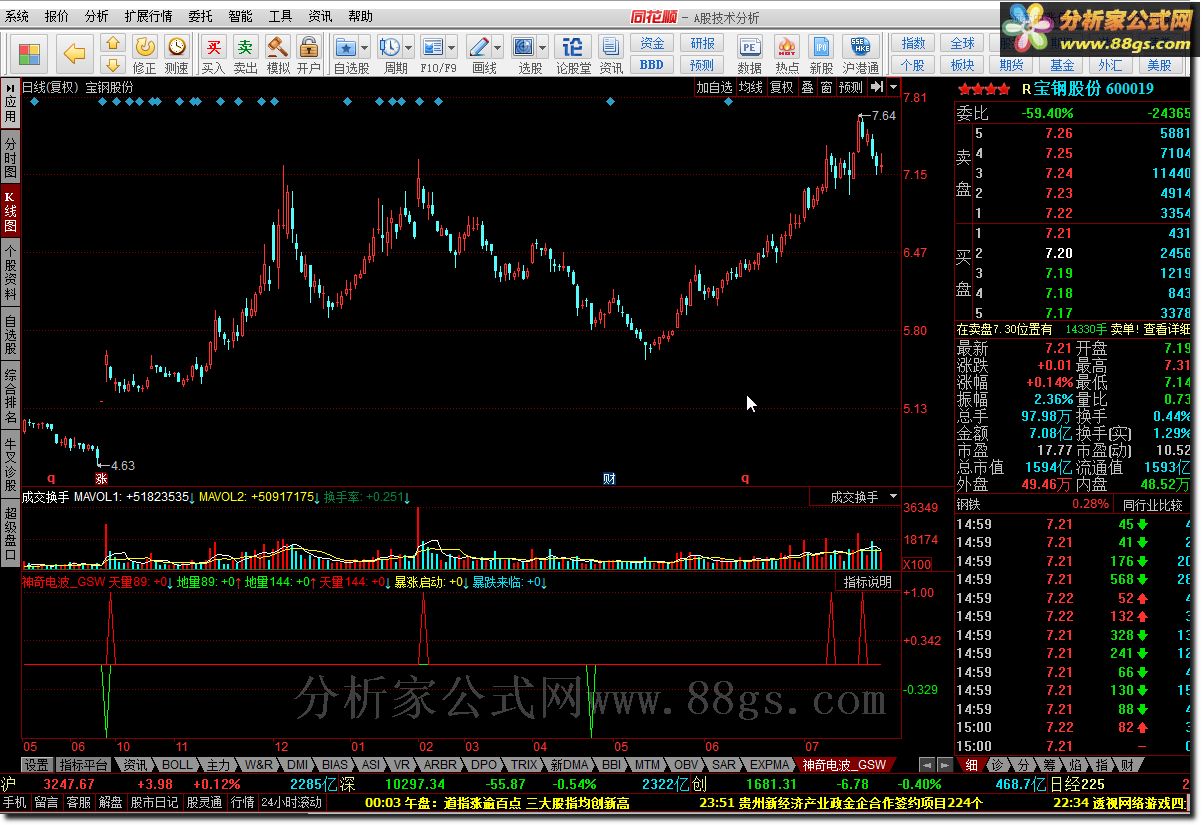Click the 同行业比较 link
The image size is (1202, 825).
[x=1152, y=505]
